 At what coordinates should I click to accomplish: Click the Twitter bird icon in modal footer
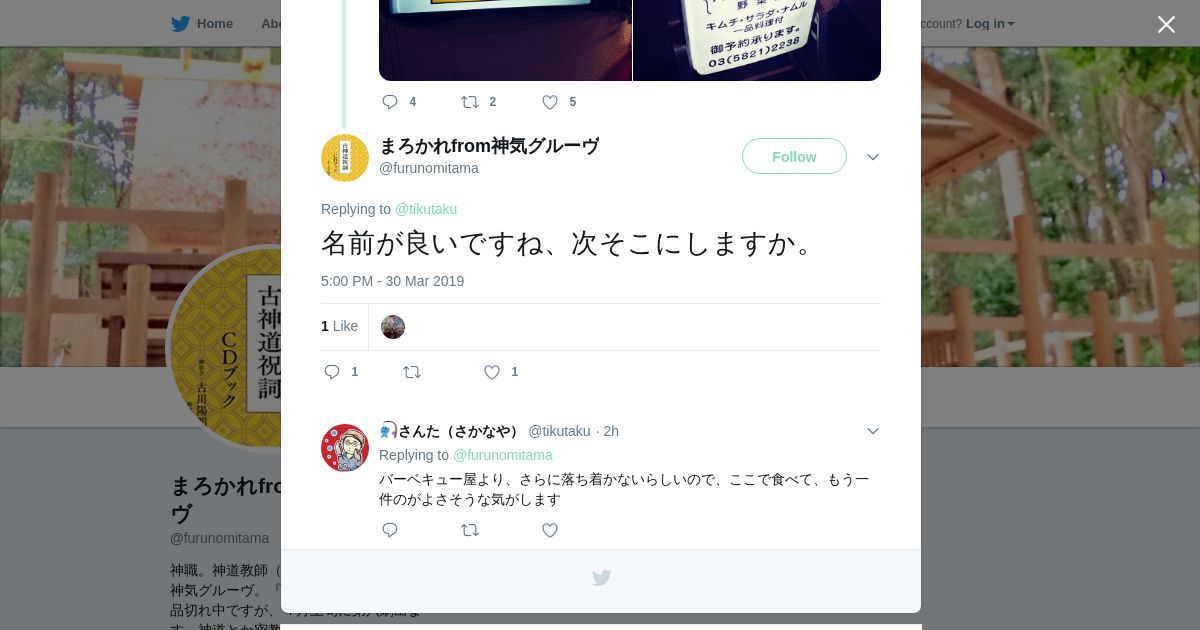coord(601,578)
